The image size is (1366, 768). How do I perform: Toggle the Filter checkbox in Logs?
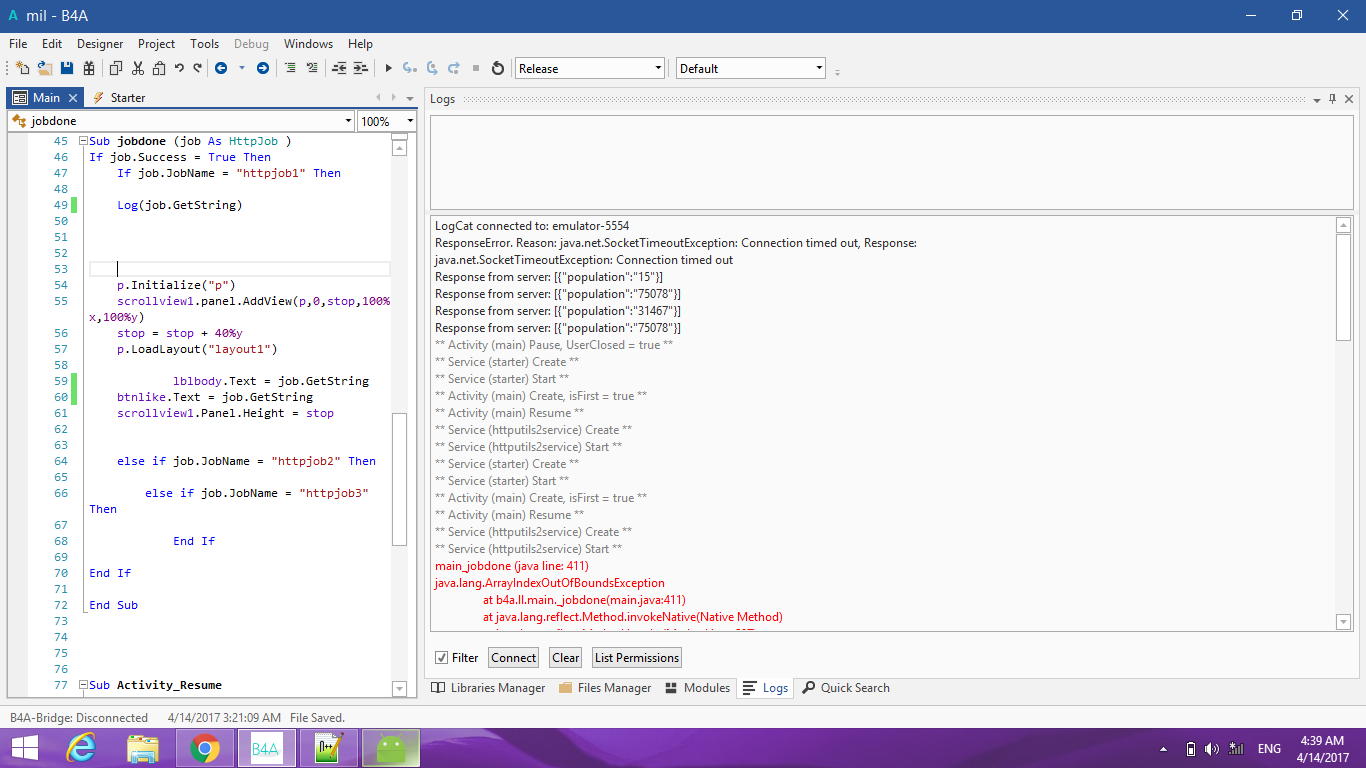tap(442, 658)
